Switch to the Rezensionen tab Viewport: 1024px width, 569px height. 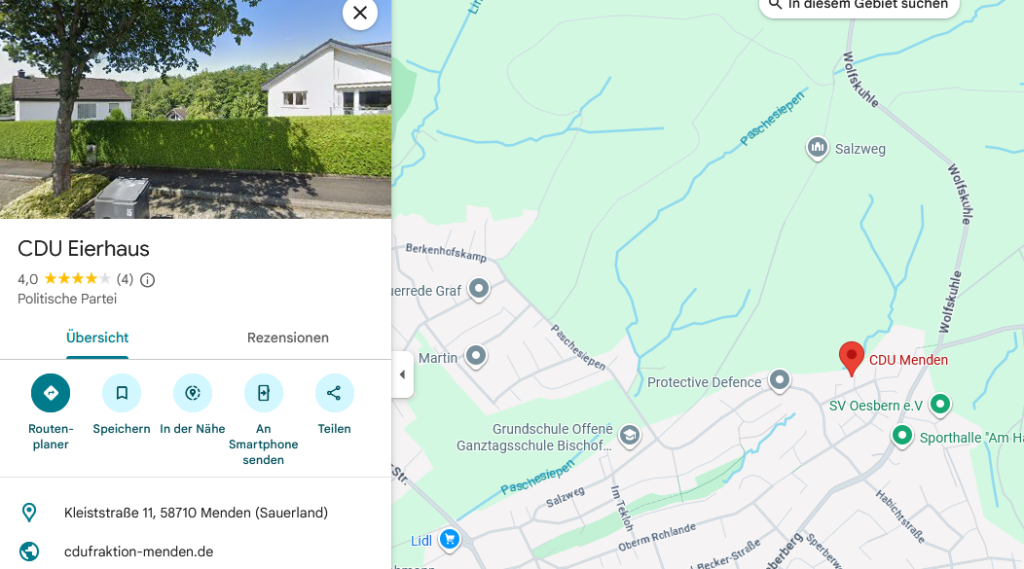(288, 338)
